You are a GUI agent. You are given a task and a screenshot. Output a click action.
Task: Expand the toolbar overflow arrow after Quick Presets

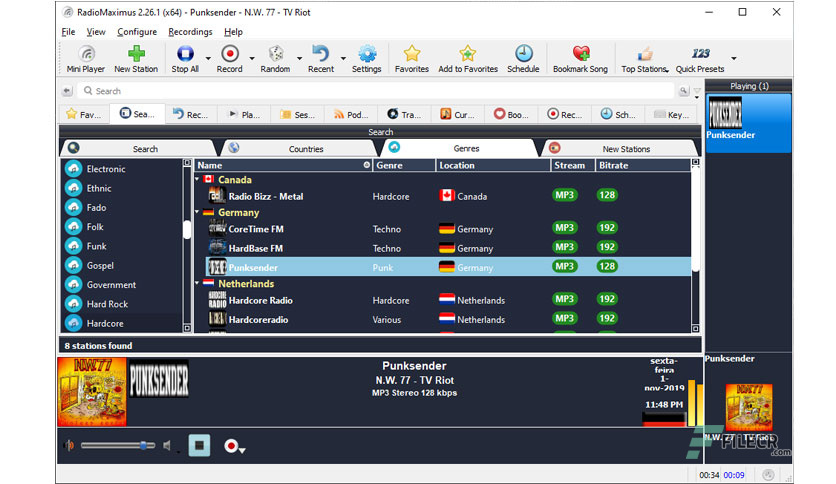pos(734,58)
